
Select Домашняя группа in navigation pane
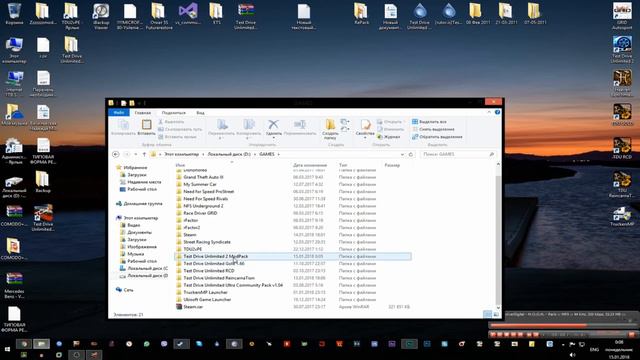pyautogui.click(x=139, y=203)
